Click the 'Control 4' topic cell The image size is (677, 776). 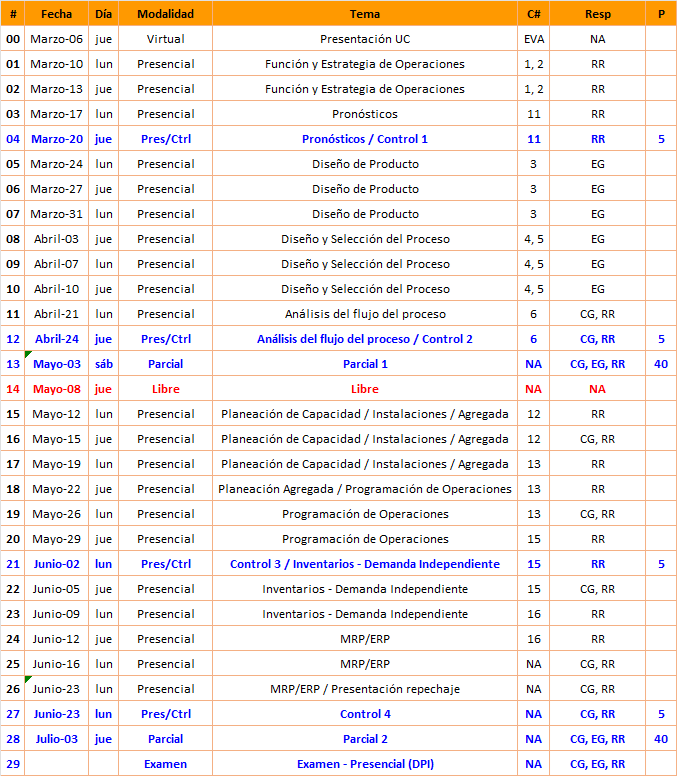coord(365,714)
